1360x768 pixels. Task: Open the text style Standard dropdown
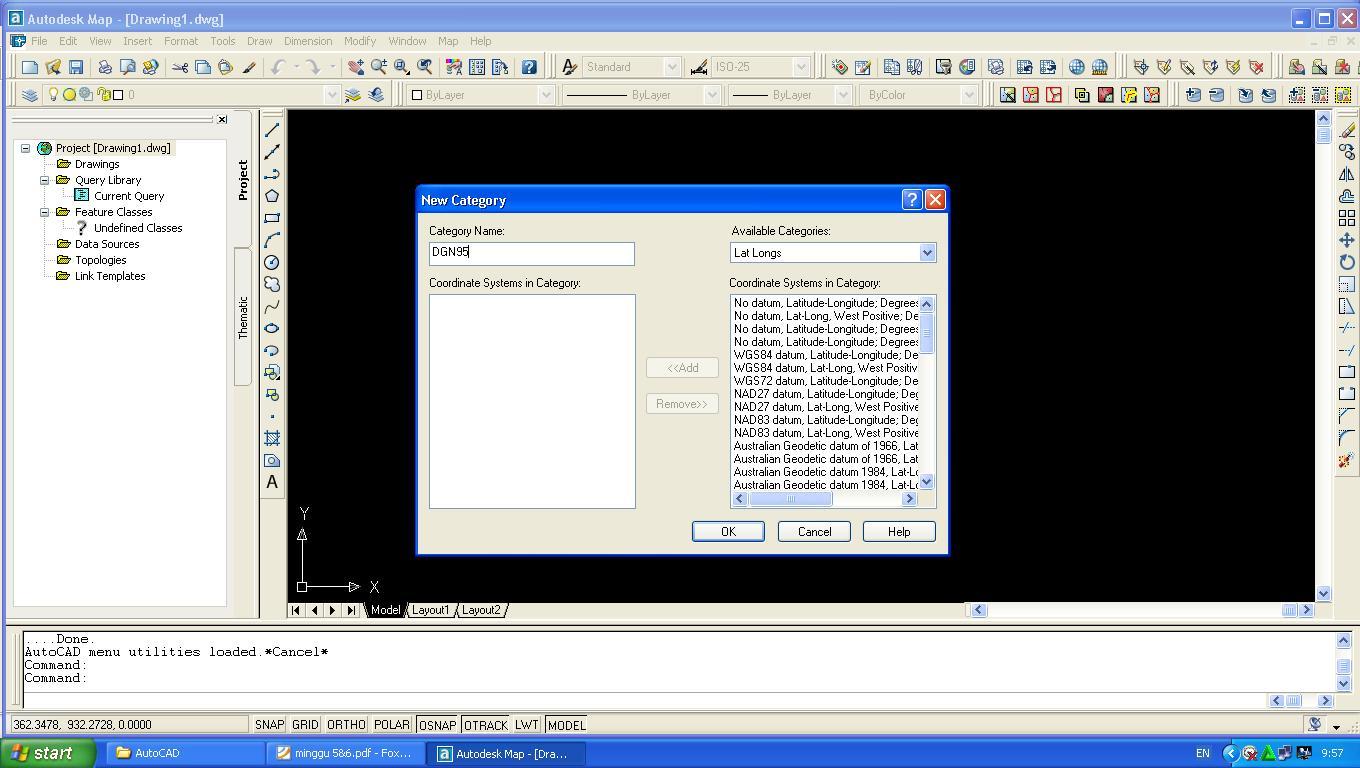click(x=672, y=67)
